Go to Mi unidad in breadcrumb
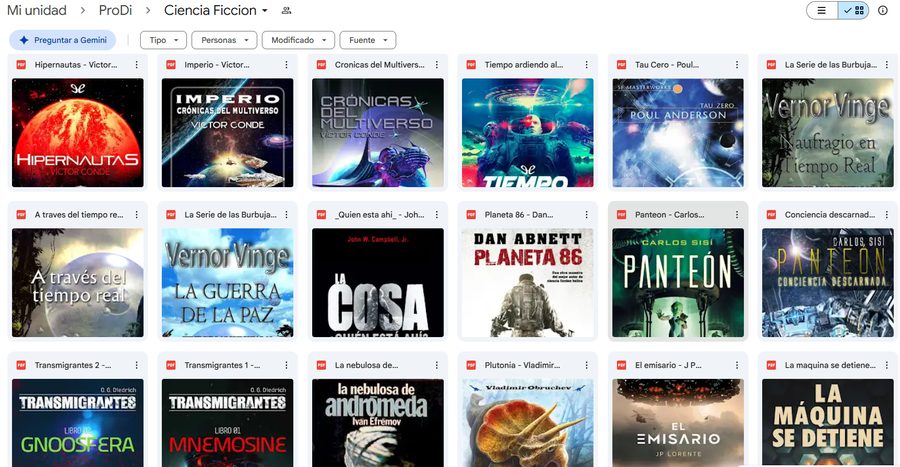Screen dimensions: 900x467 coord(37,10)
